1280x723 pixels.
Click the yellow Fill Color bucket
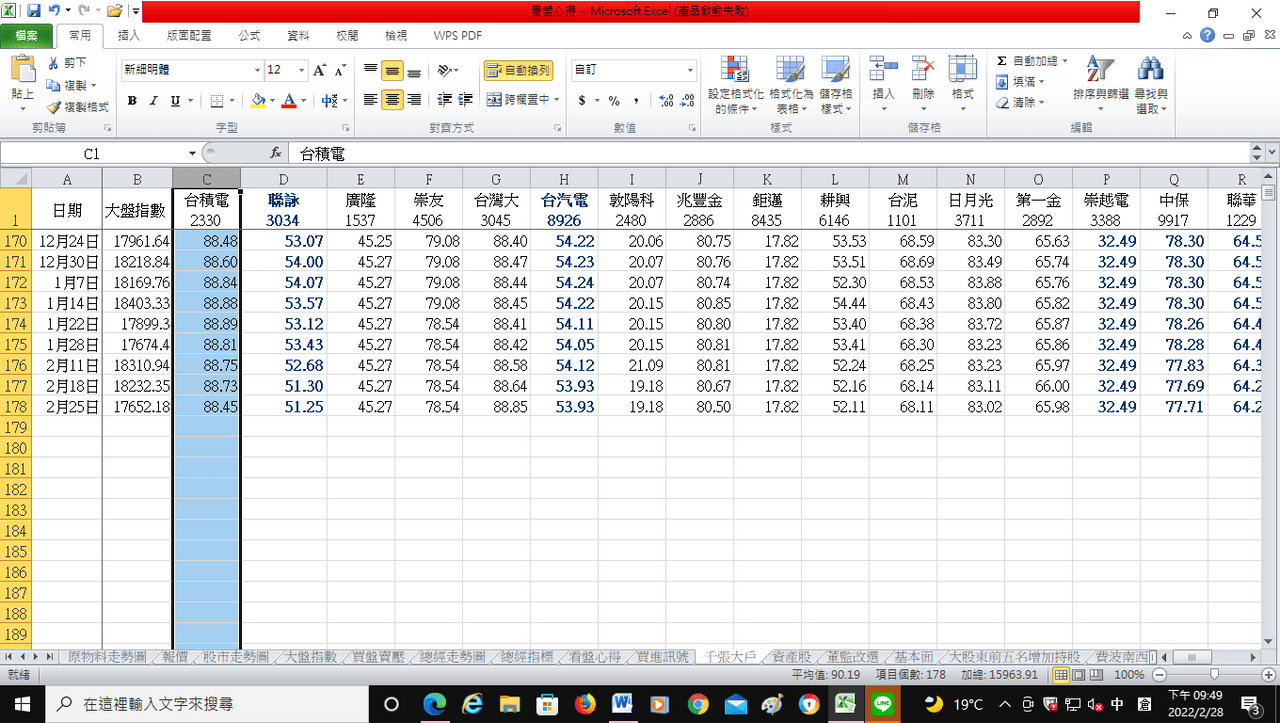pos(258,100)
